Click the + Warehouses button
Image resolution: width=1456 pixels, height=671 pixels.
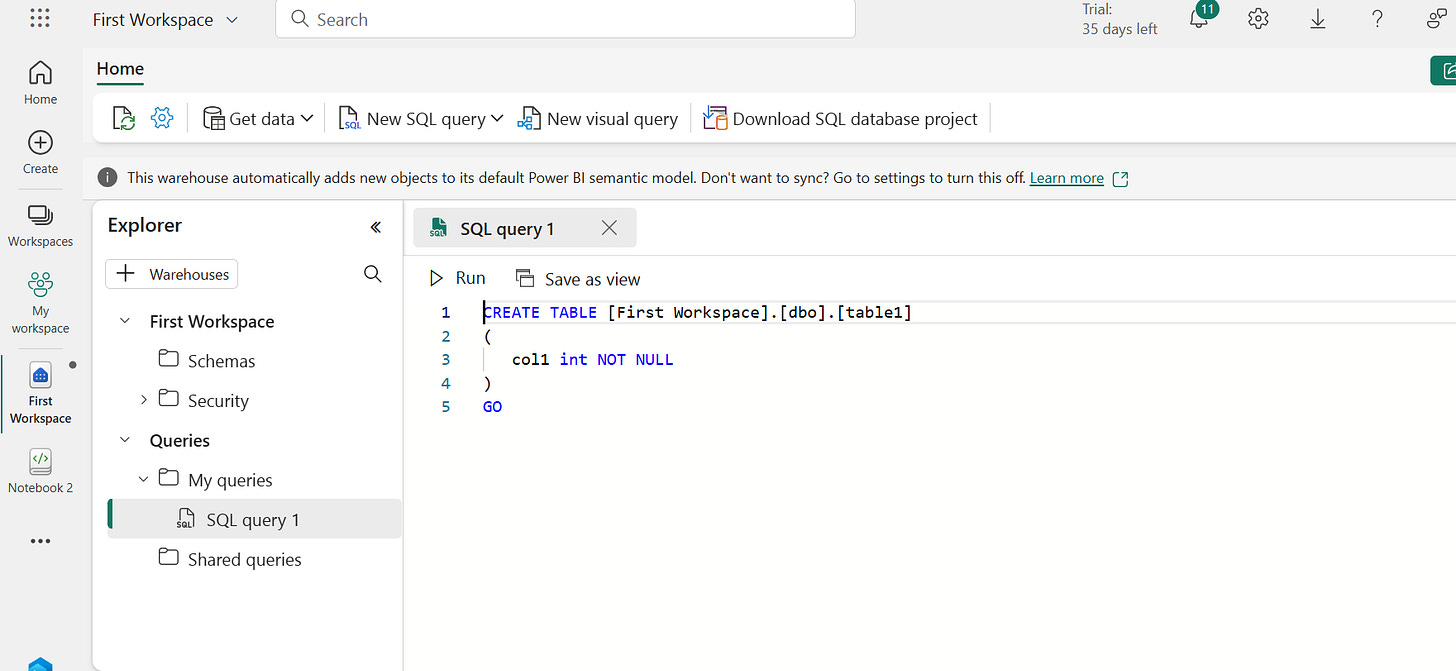[172, 274]
